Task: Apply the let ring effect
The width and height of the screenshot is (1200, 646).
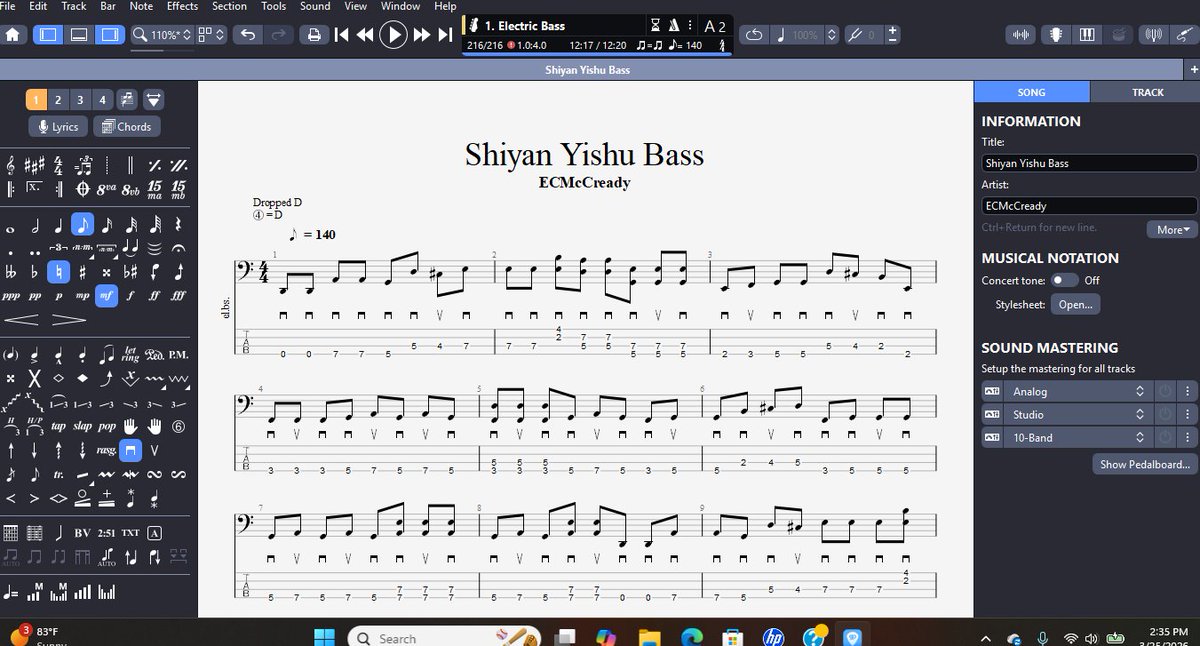Action: (131, 356)
